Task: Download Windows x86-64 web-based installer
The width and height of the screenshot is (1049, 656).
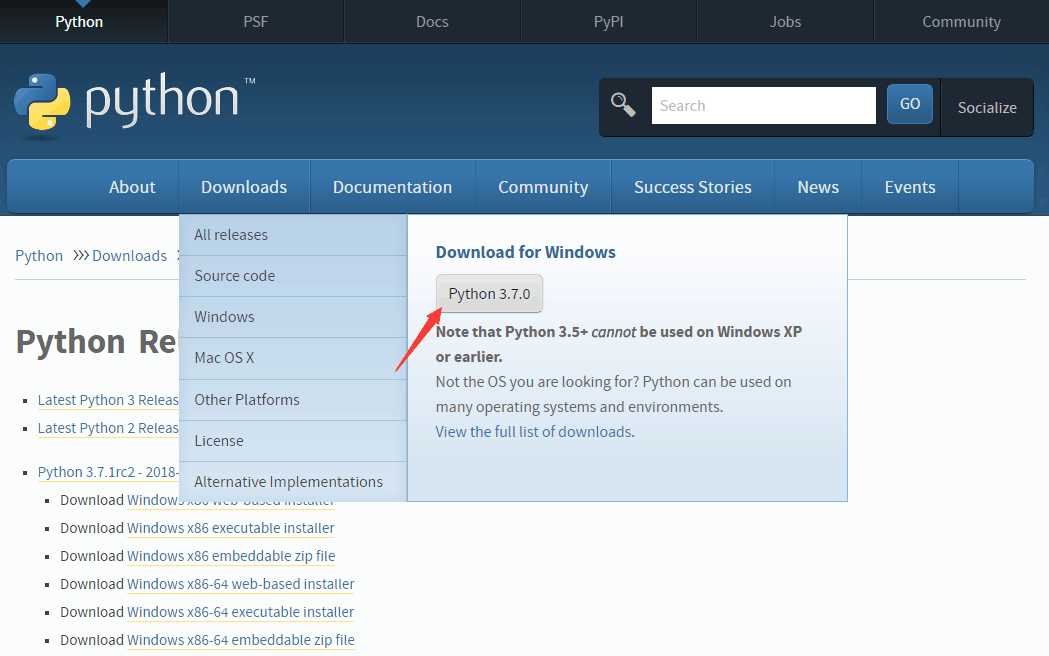Action: pyautogui.click(x=241, y=584)
